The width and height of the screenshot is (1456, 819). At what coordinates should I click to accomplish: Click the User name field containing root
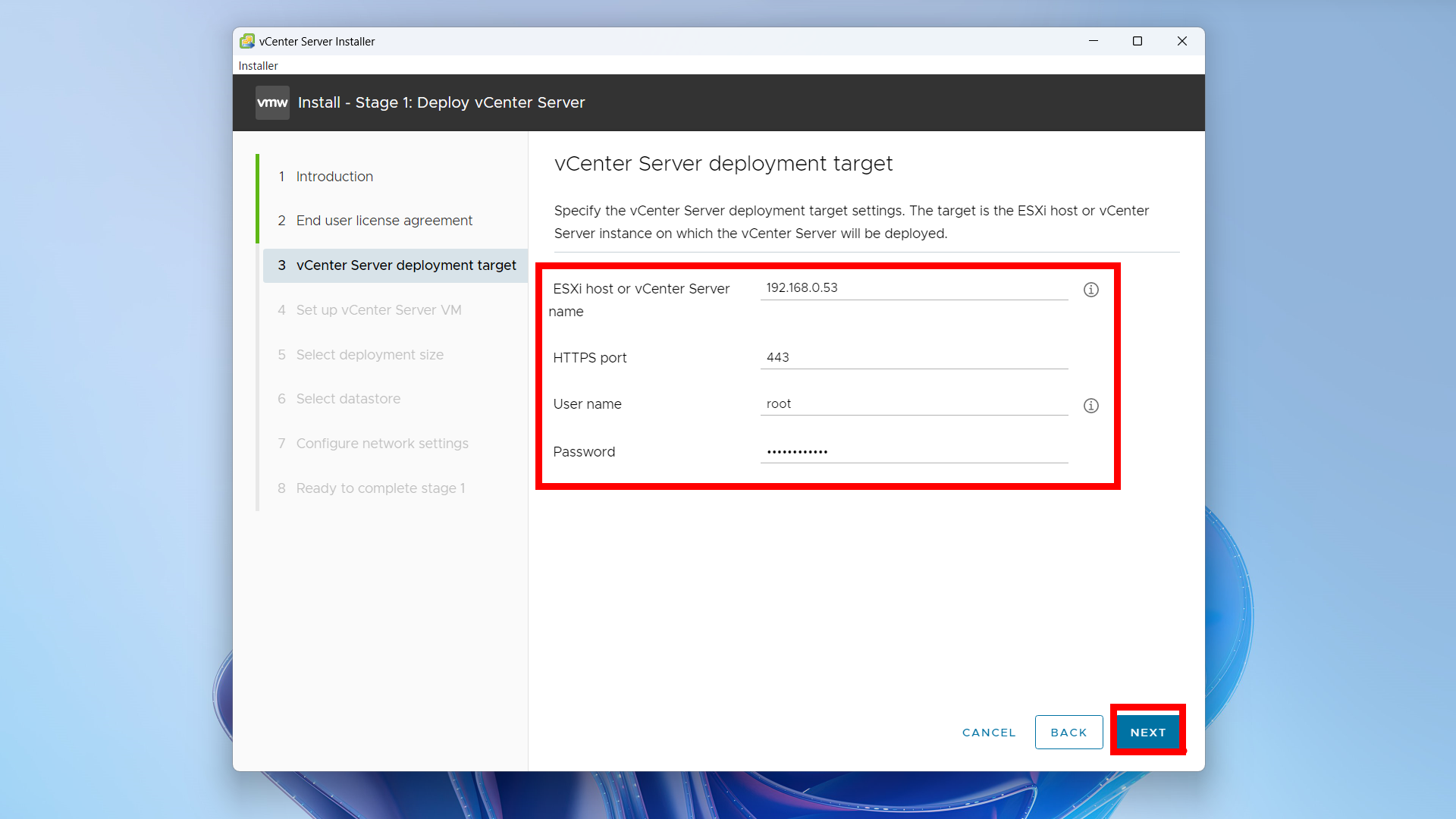tap(913, 404)
